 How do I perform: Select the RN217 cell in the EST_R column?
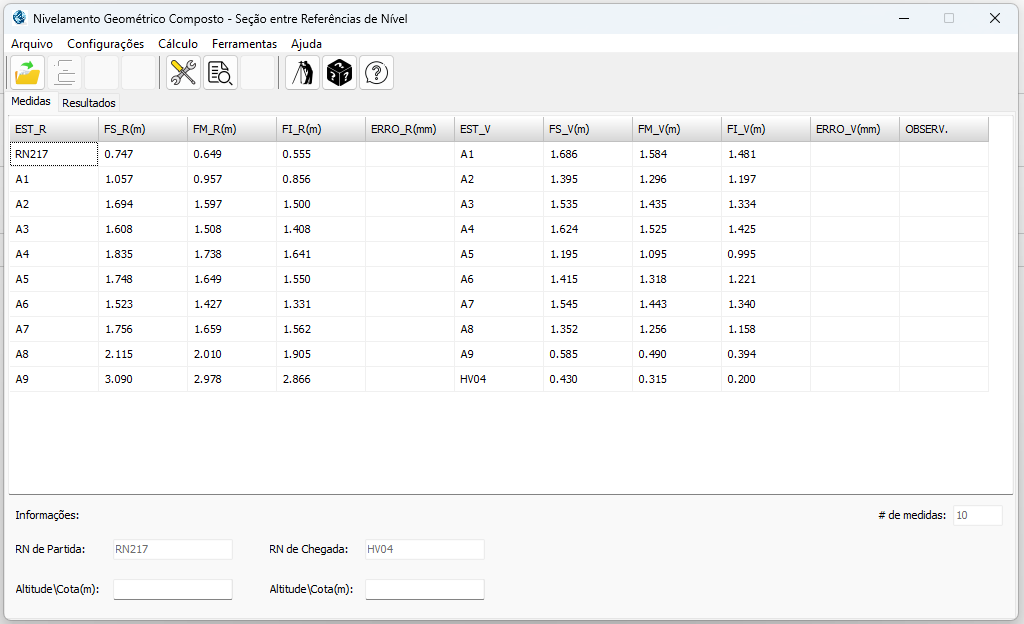click(x=54, y=154)
